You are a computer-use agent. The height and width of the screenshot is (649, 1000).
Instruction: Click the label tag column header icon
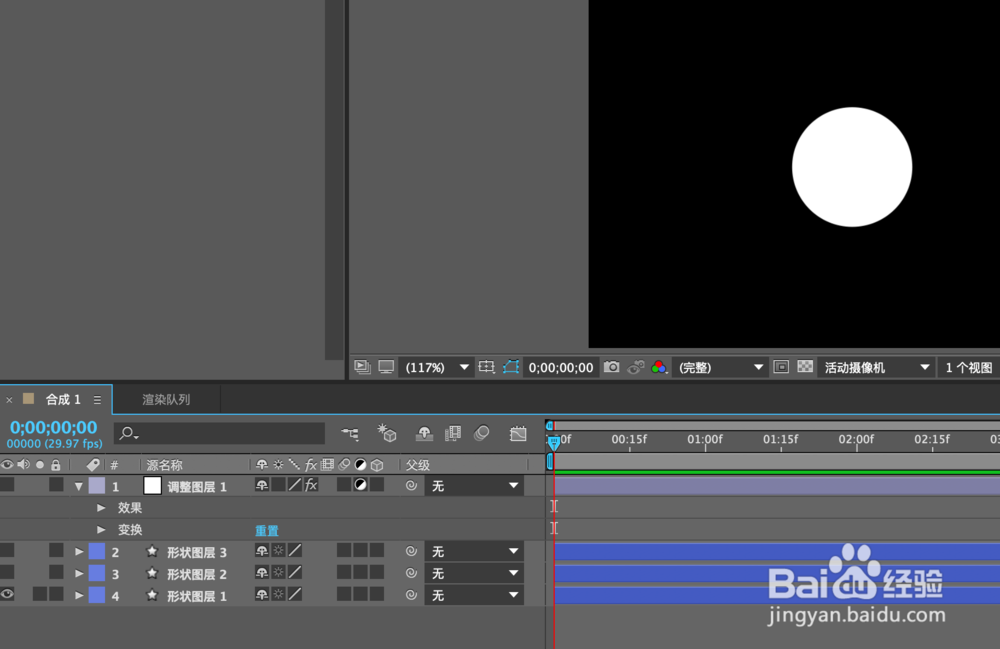pyautogui.click(x=93, y=465)
